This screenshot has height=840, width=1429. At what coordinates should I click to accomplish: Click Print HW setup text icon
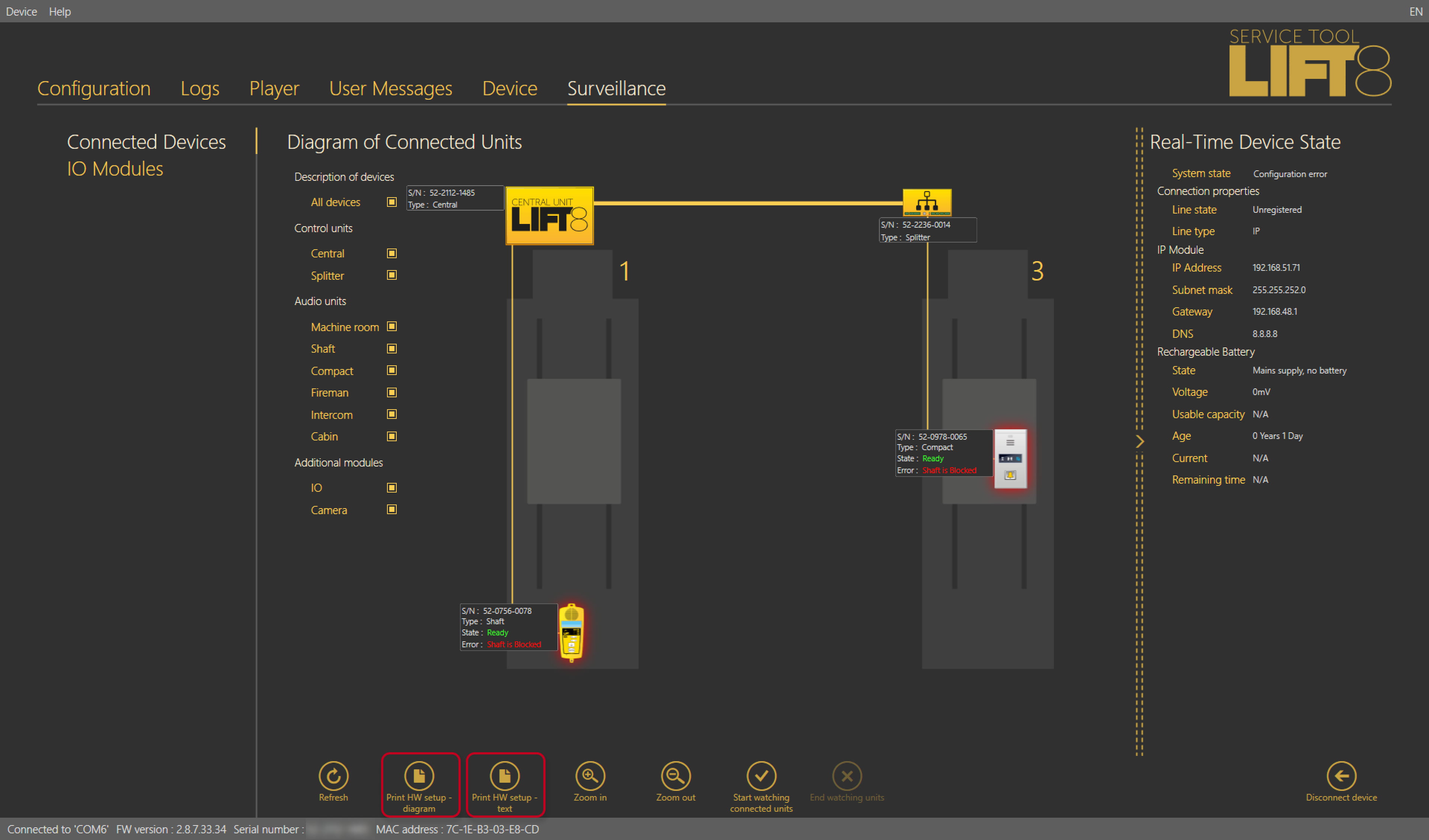coord(505,776)
